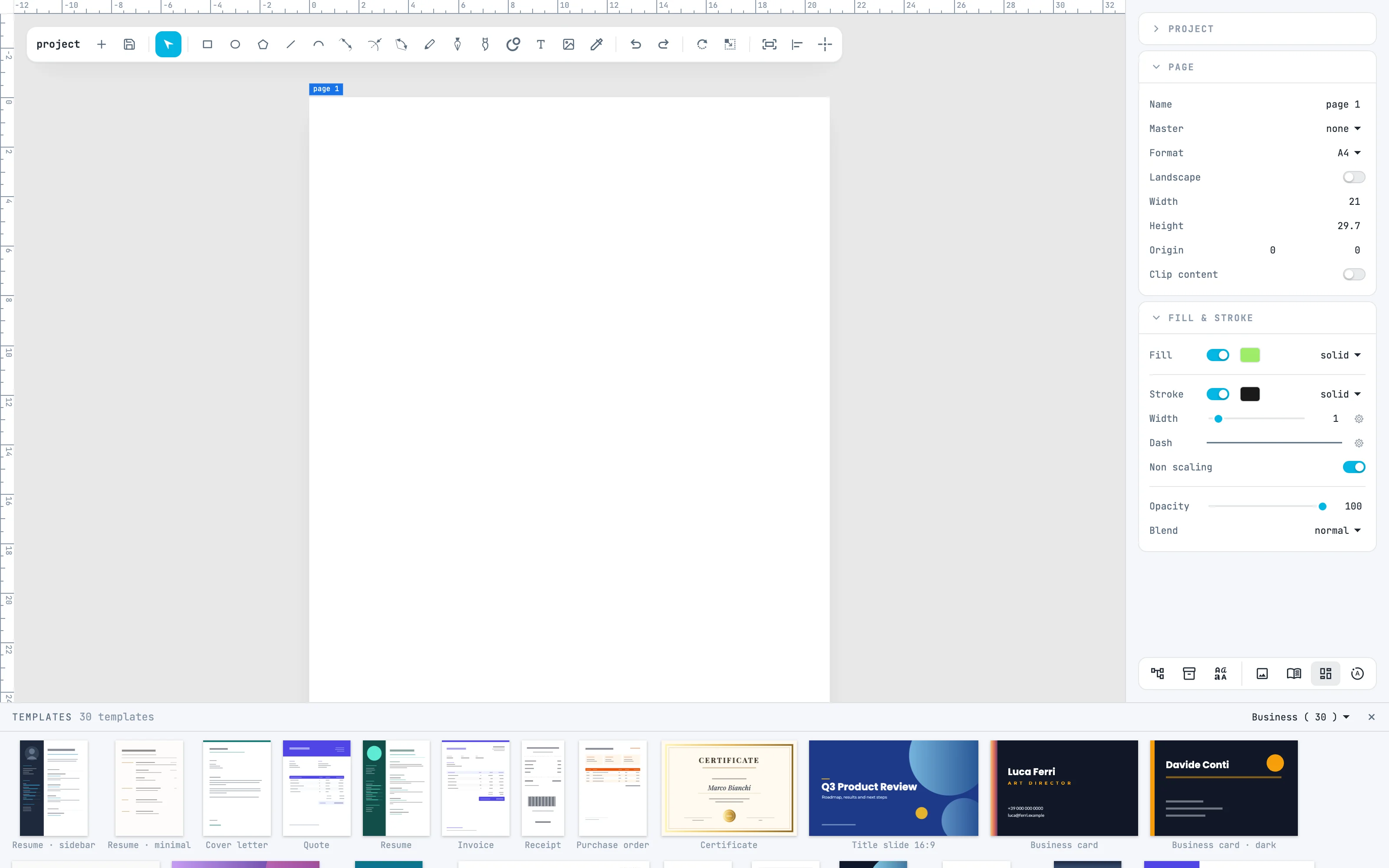
Task: Disable the Fill toggle
Action: pos(1218,355)
